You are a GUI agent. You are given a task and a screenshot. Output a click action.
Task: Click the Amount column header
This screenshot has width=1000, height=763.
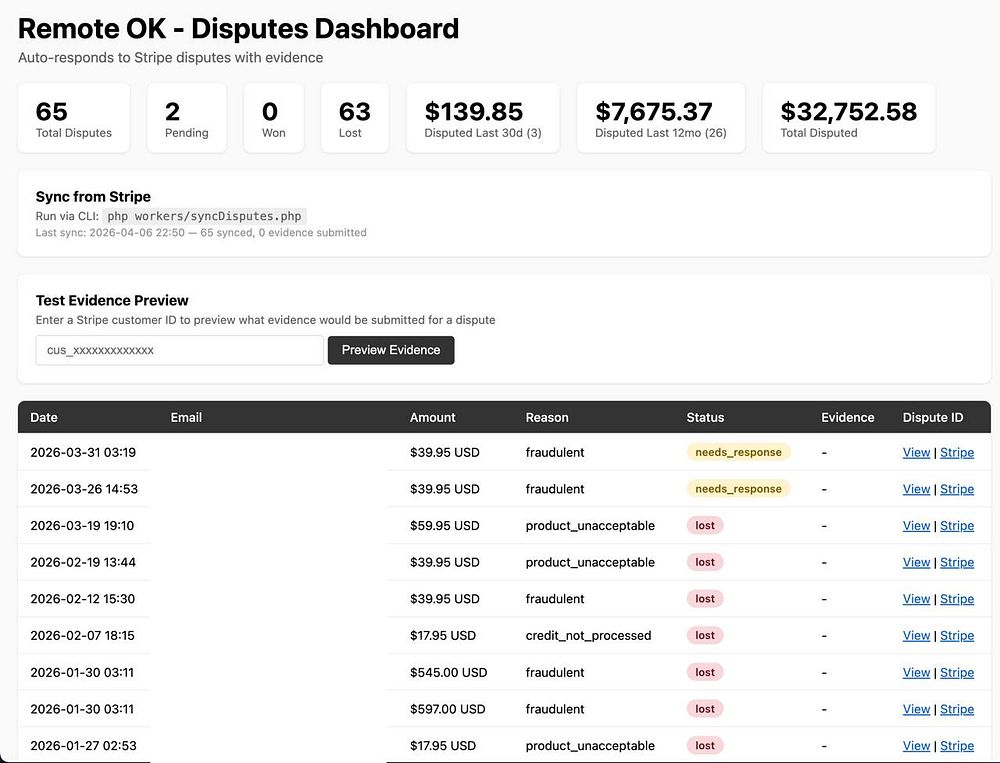[432, 417]
